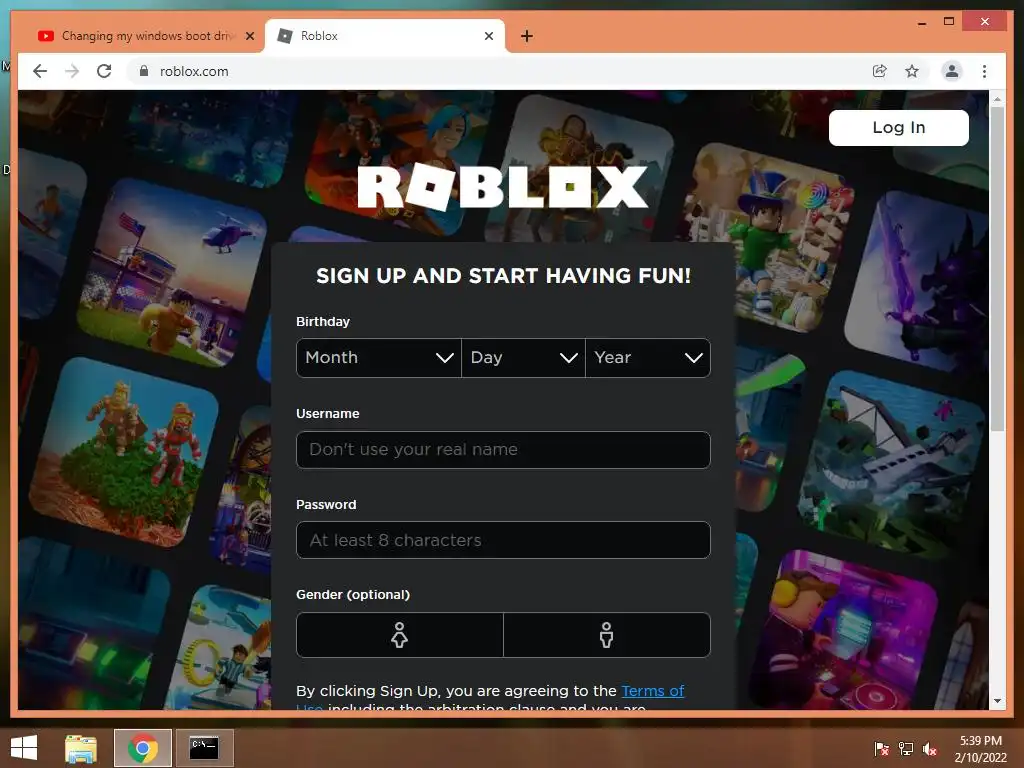Click the roblox.com address bar
Viewport: 1024px width, 768px height.
496,71
